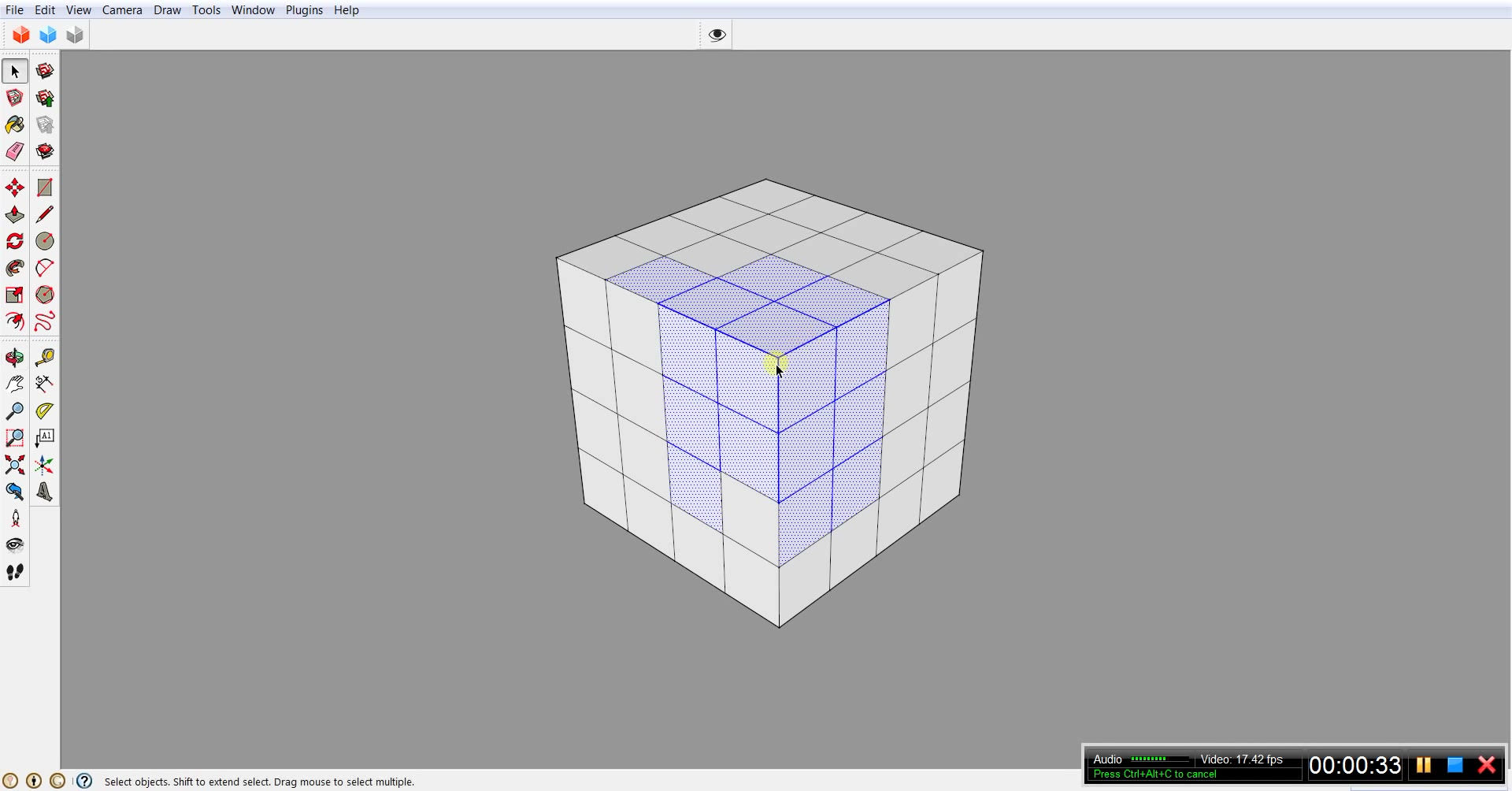This screenshot has width=1512, height=791.
Task: Click the 'Press Ctrl+Alt+C to cancel' text
Action: point(1154,774)
